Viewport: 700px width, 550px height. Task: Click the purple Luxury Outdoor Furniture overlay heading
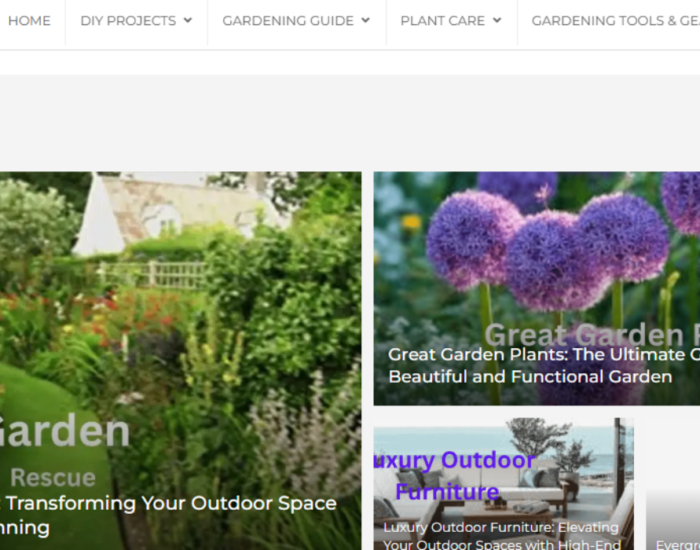pos(454,476)
